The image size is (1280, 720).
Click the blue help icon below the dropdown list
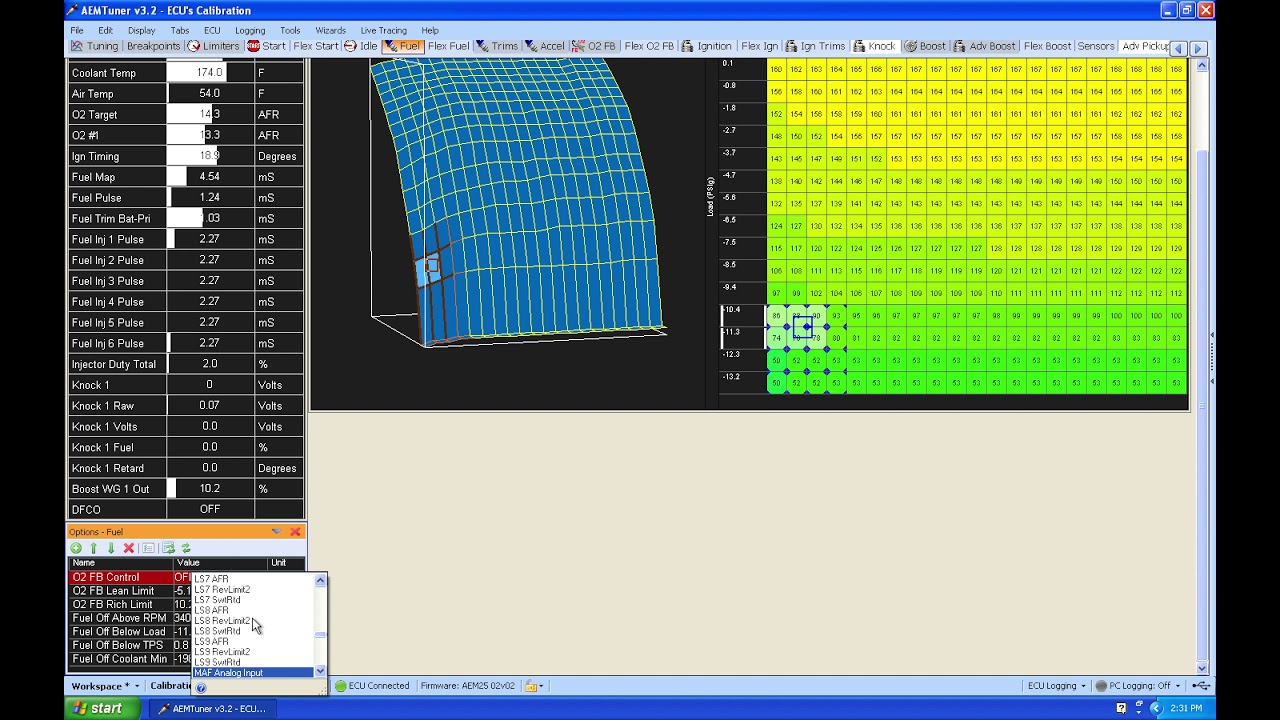[x=201, y=688]
